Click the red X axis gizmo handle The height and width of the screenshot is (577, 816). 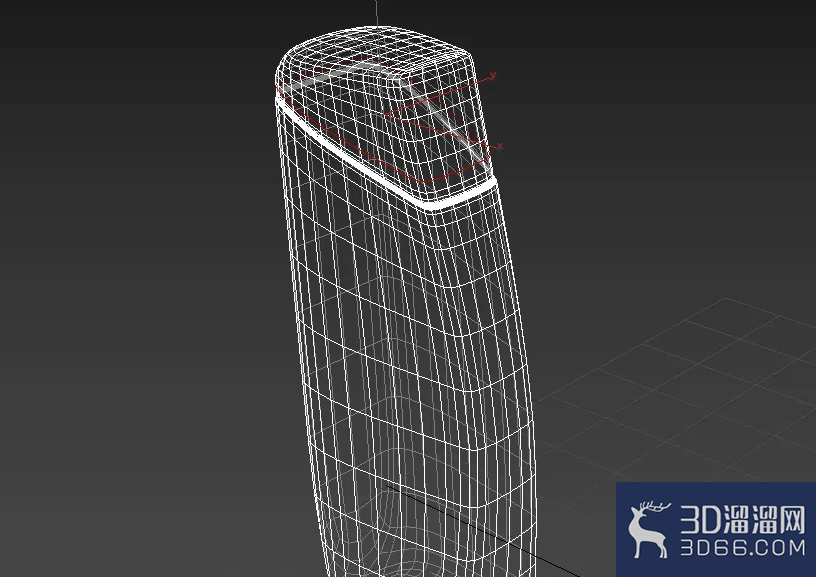click(499, 147)
